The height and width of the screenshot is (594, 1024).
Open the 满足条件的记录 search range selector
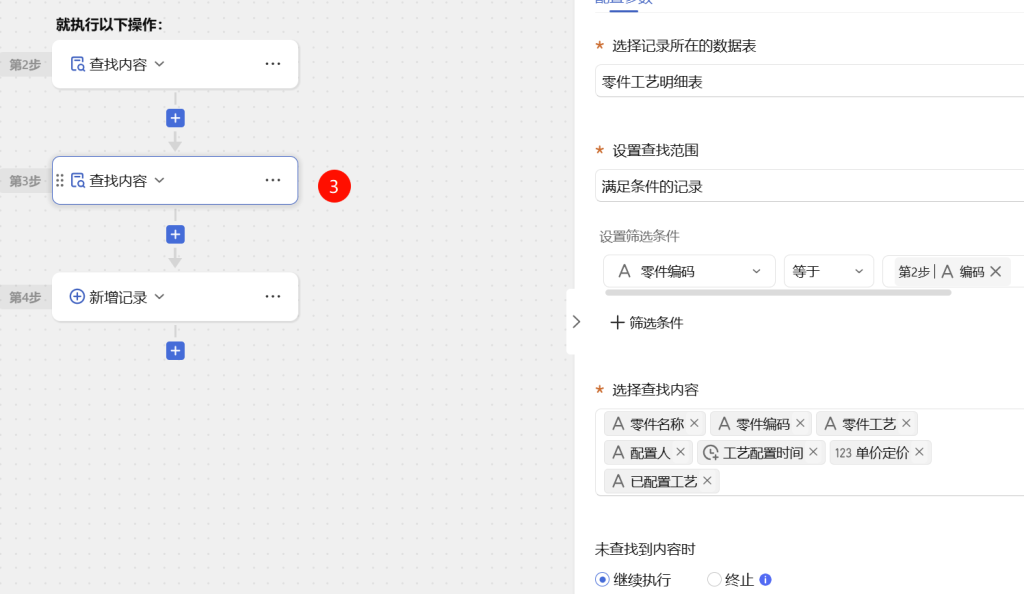810,187
